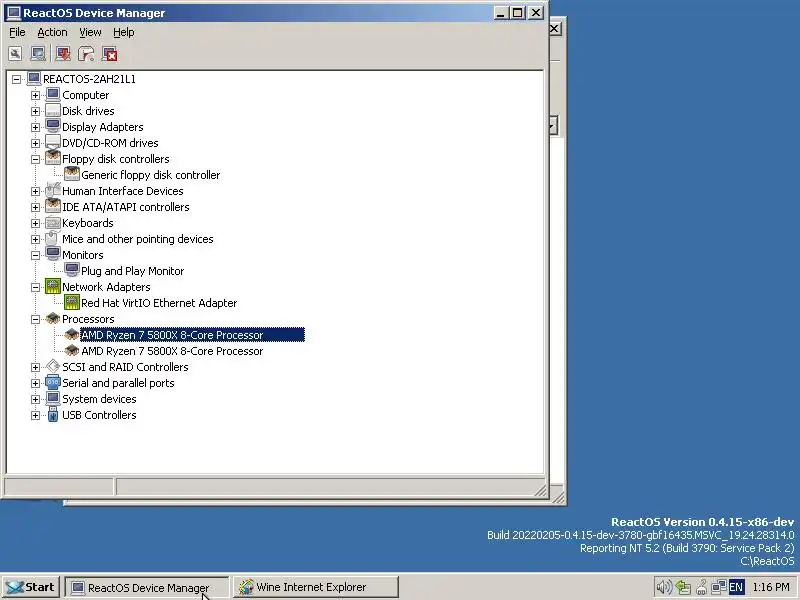Click the Monitors category icon
Image resolution: width=800 pixels, height=600 pixels.
[53, 254]
